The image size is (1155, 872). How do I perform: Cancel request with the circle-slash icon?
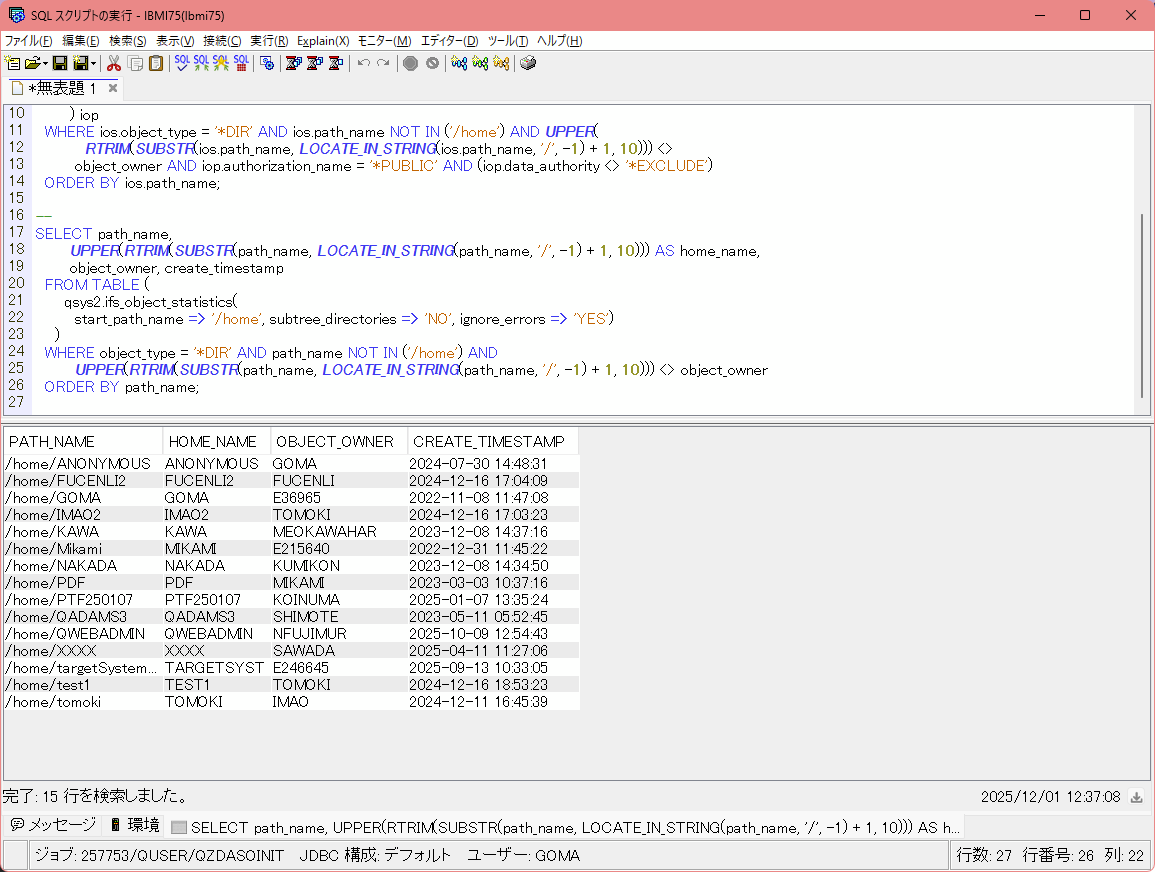point(432,63)
